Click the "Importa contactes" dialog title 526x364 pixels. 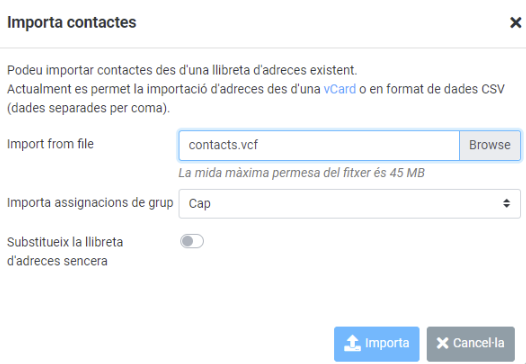point(72,22)
